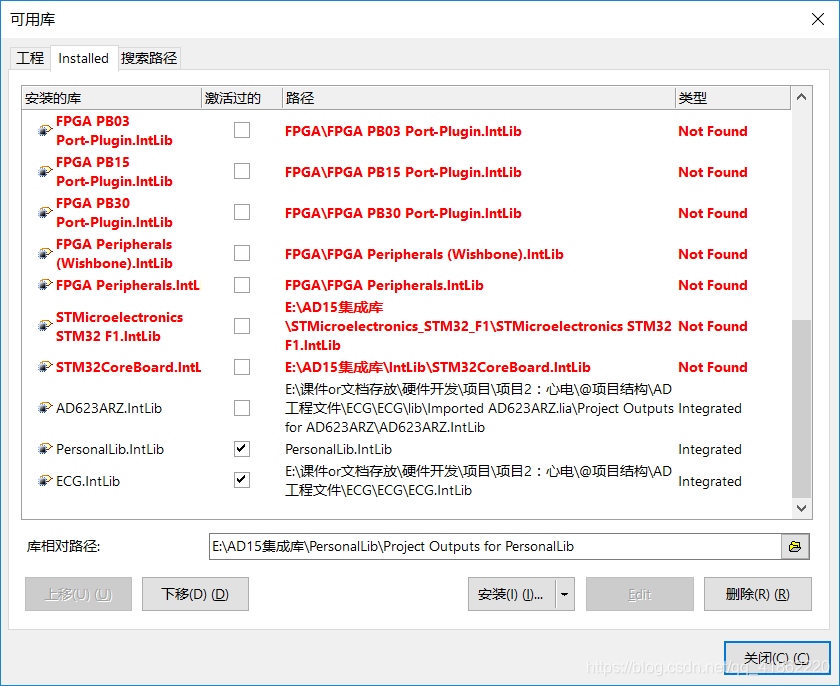The height and width of the screenshot is (686, 840).
Task: Click the list scroll up arrow
Action: [801, 97]
